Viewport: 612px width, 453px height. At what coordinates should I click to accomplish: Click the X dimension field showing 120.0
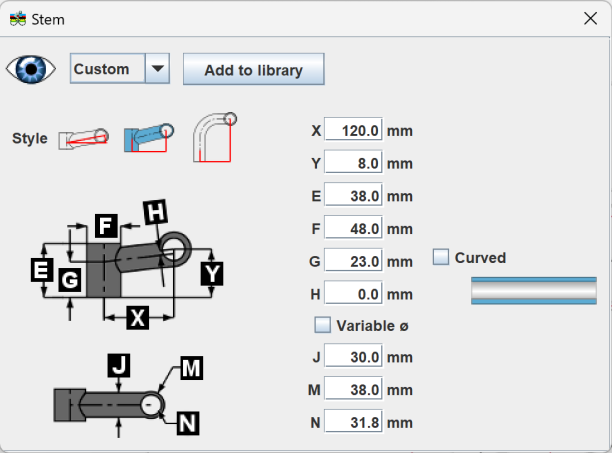[x=353, y=130]
